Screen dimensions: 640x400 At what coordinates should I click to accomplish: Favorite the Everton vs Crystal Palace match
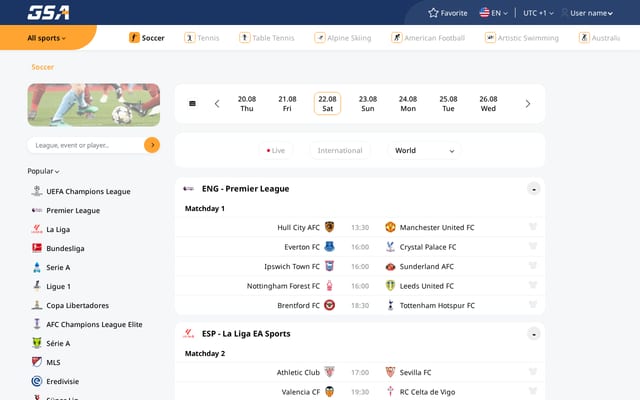pos(533,246)
